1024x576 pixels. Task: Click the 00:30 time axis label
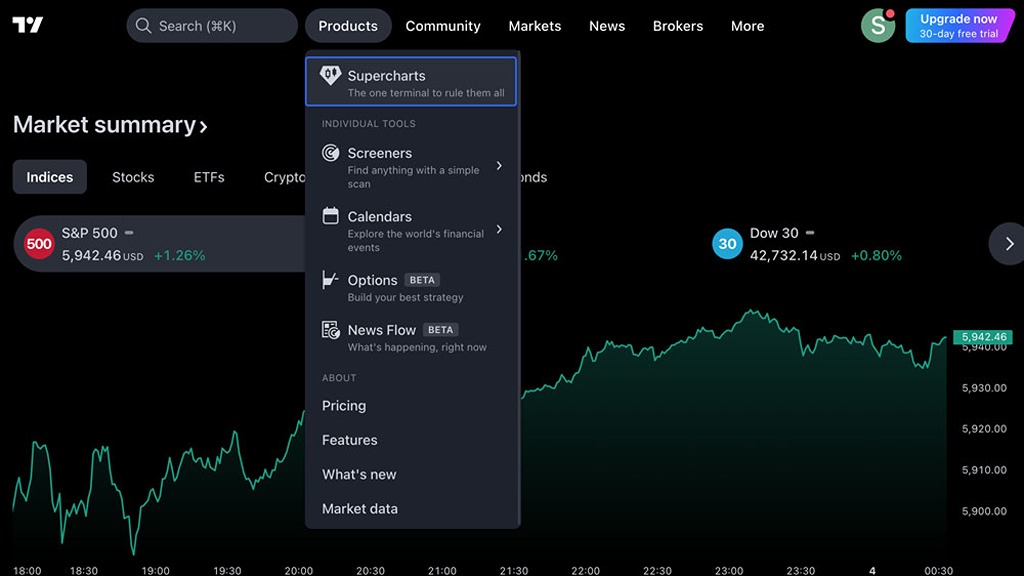click(x=938, y=570)
